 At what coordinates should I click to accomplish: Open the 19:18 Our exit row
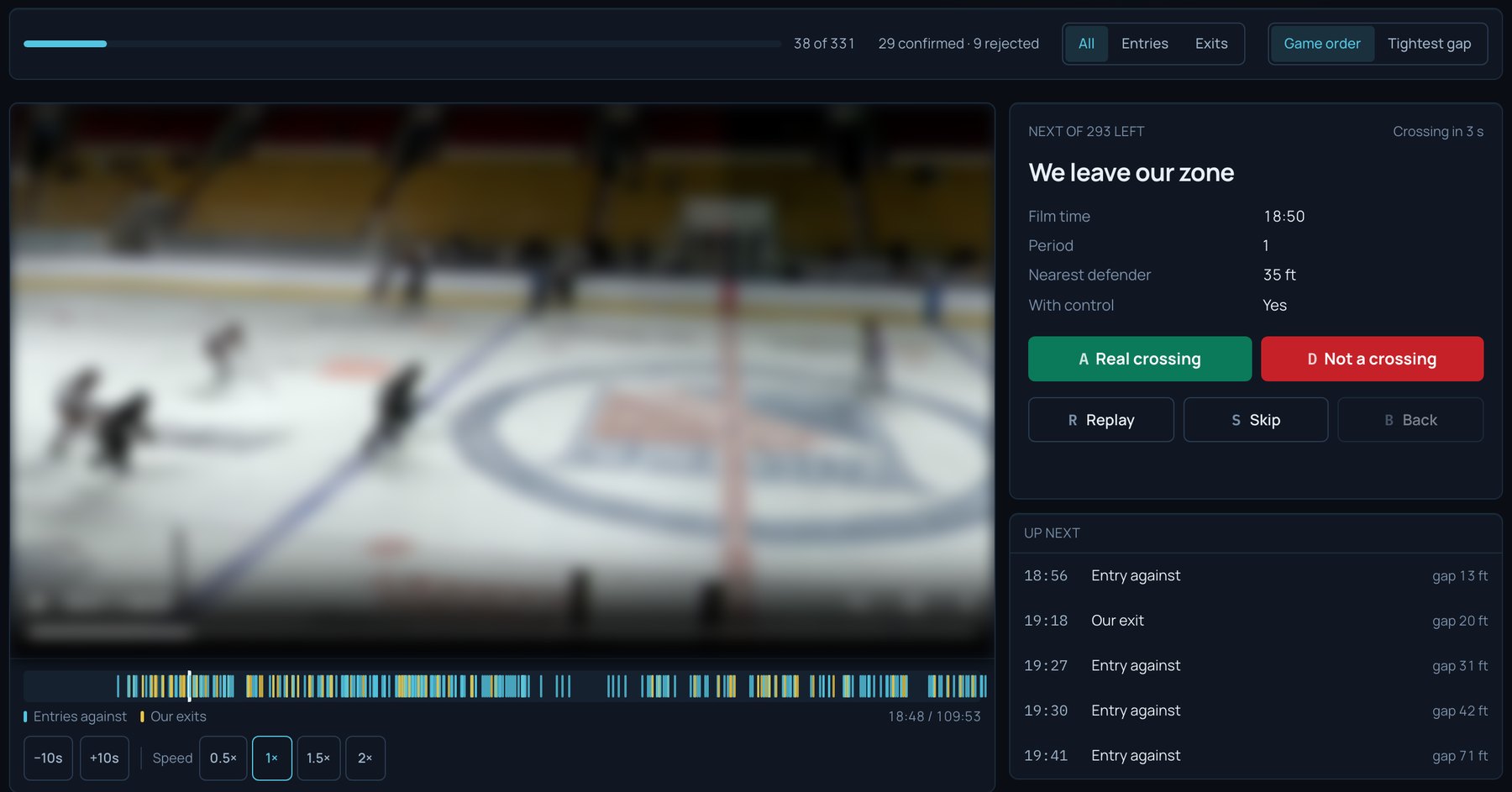tap(1256, 621)
